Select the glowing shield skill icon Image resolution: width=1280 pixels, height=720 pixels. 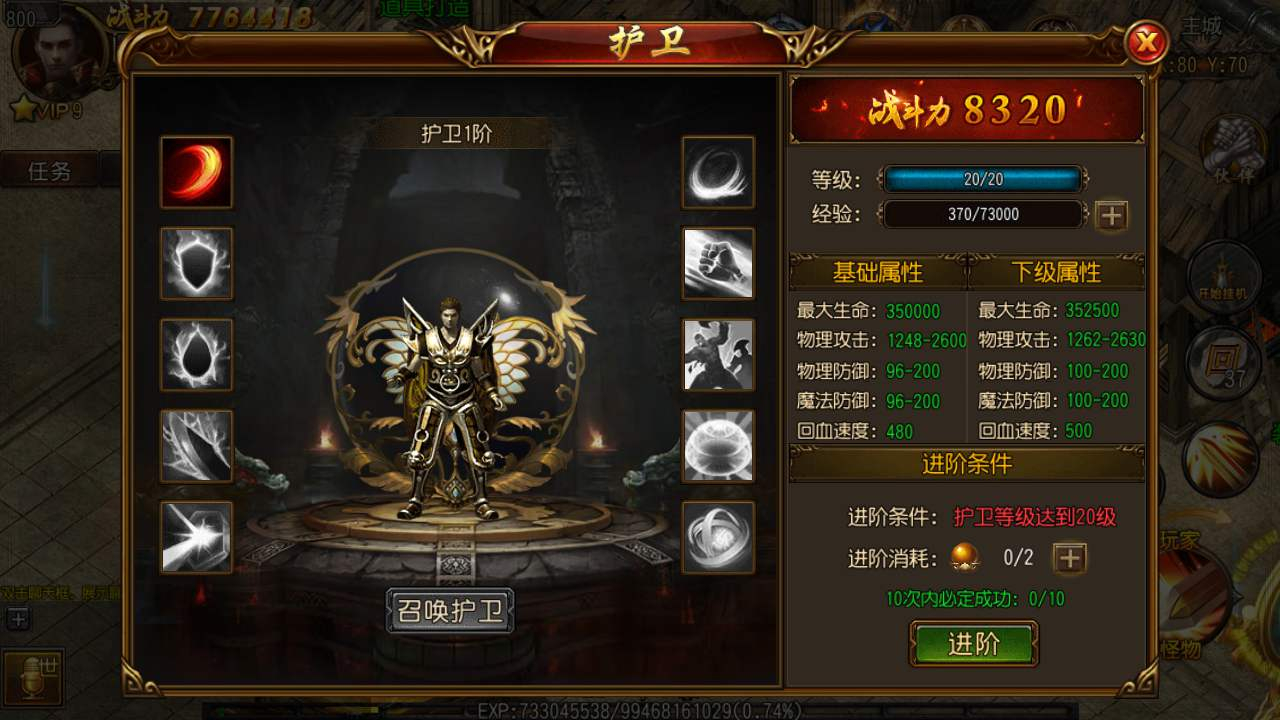196,263
